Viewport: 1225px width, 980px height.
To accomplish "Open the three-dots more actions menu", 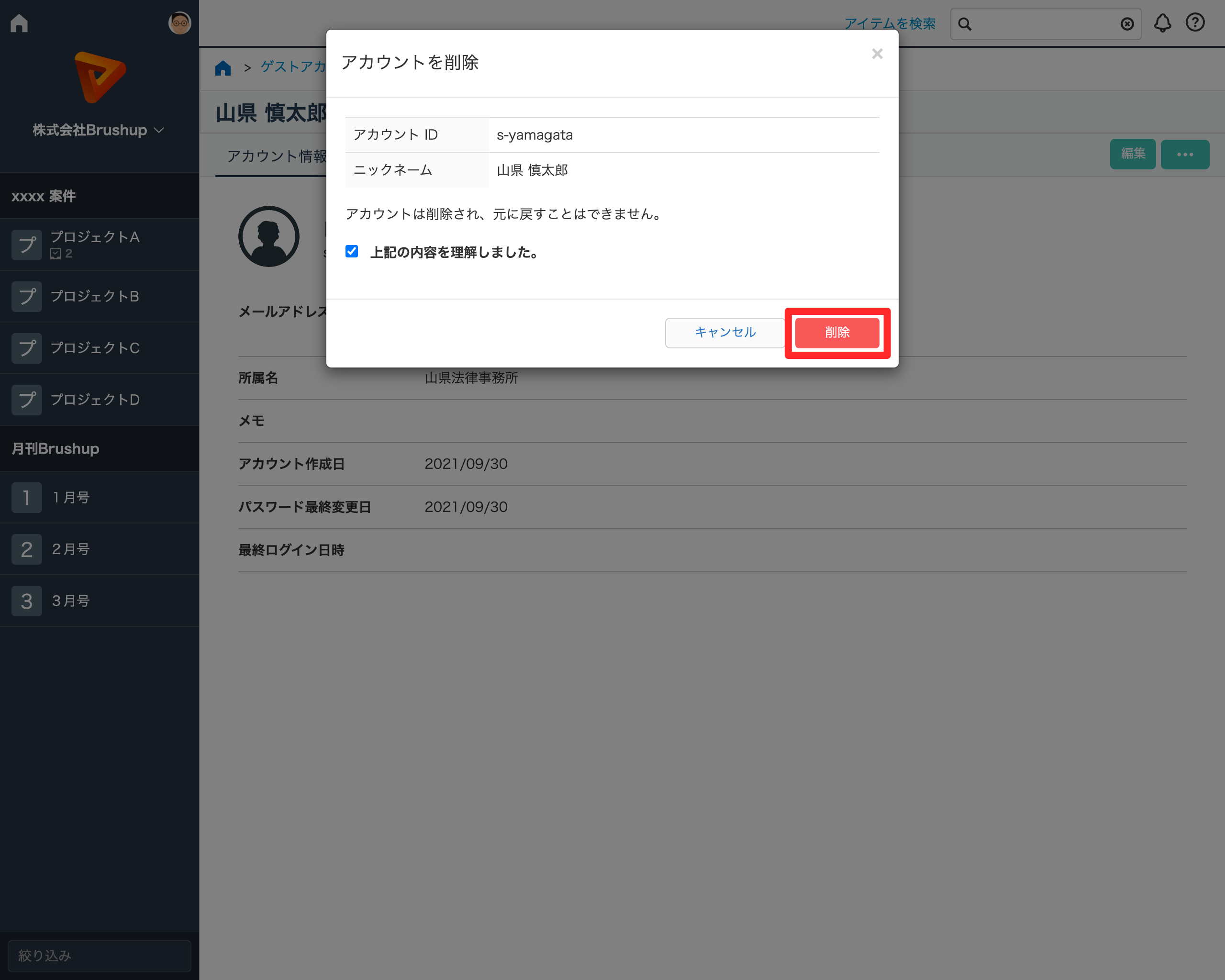I will [1185, 155].
